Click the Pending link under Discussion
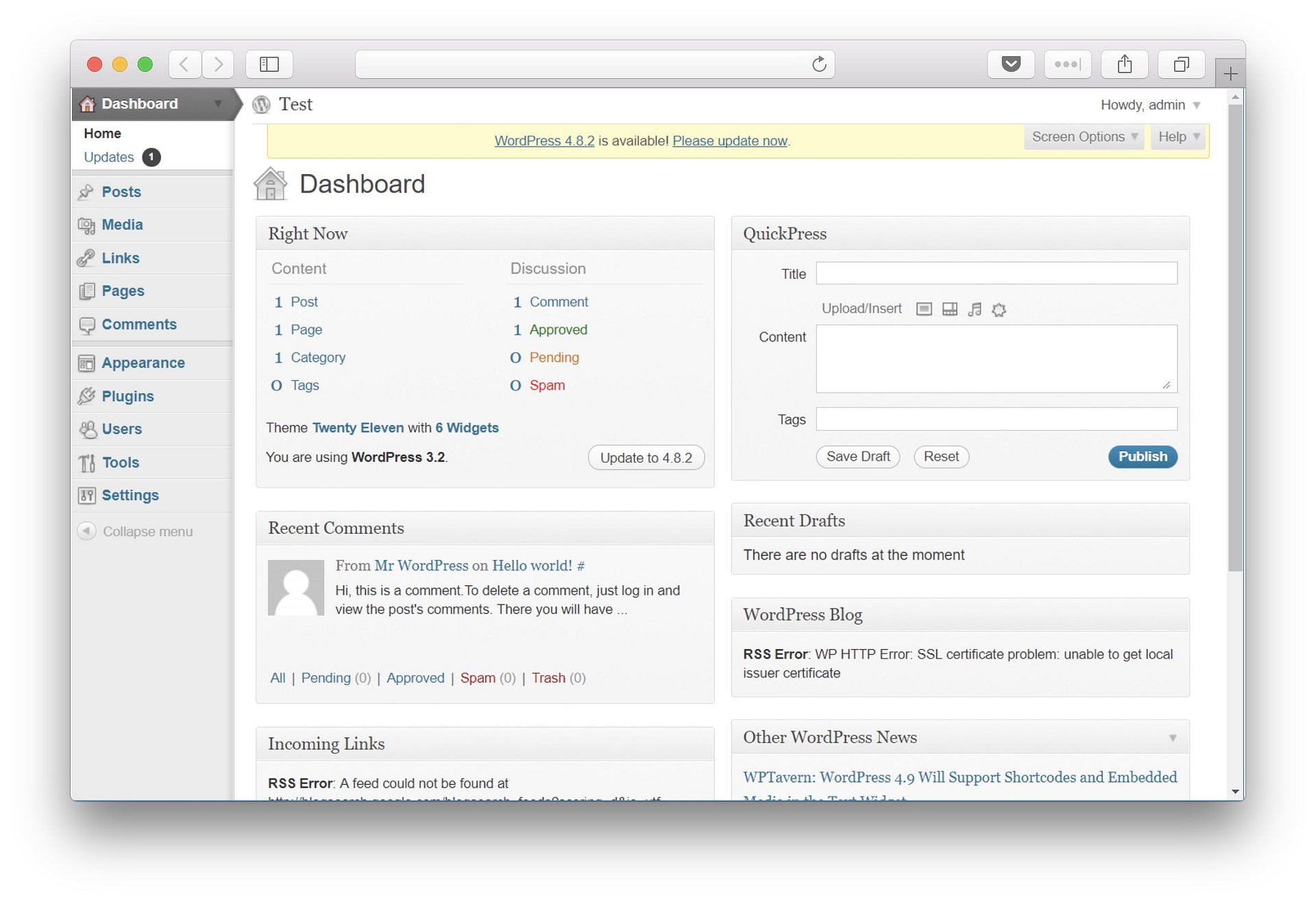Viewport: 1316px width, 902px height. point(554,358)
